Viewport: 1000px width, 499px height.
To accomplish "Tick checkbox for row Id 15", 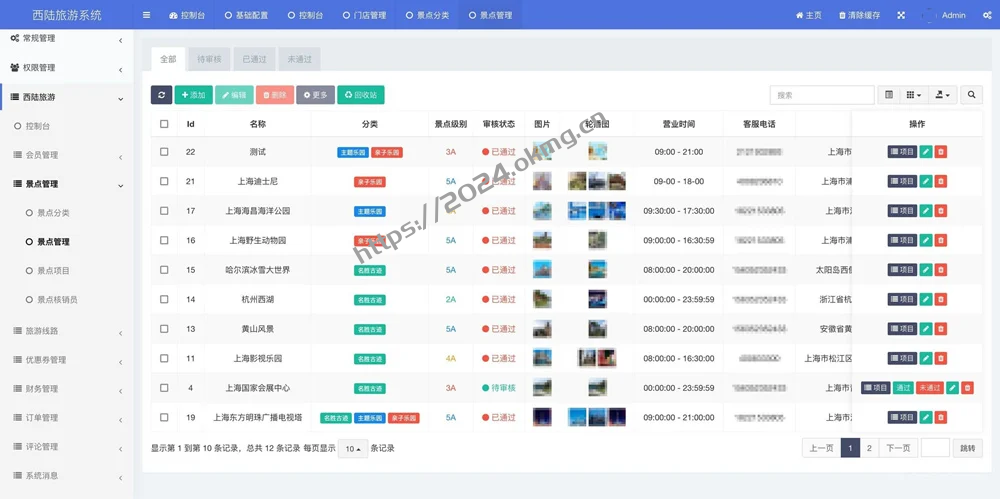I will tap(164, 270).
